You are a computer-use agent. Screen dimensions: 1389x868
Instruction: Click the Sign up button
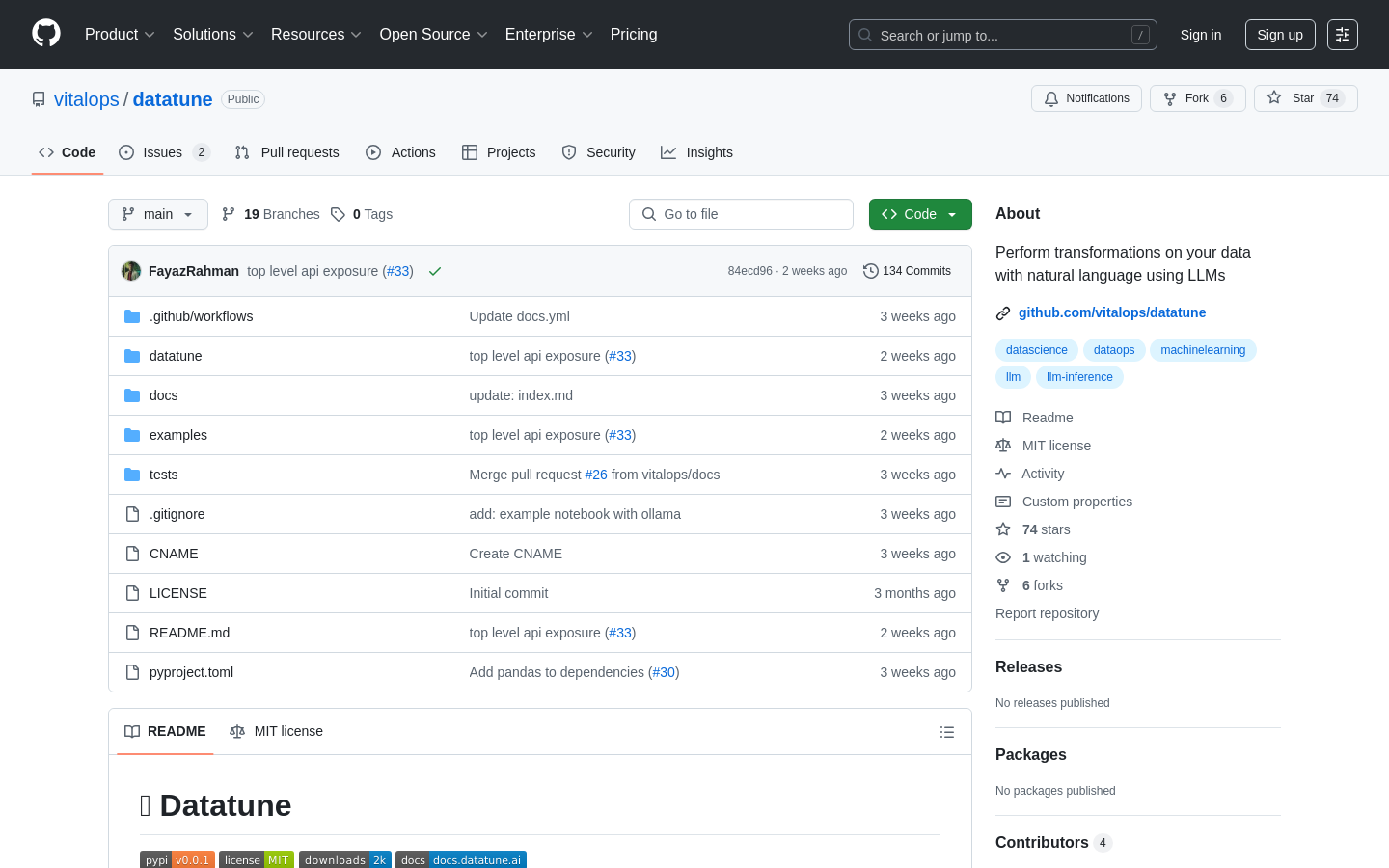1280,35
